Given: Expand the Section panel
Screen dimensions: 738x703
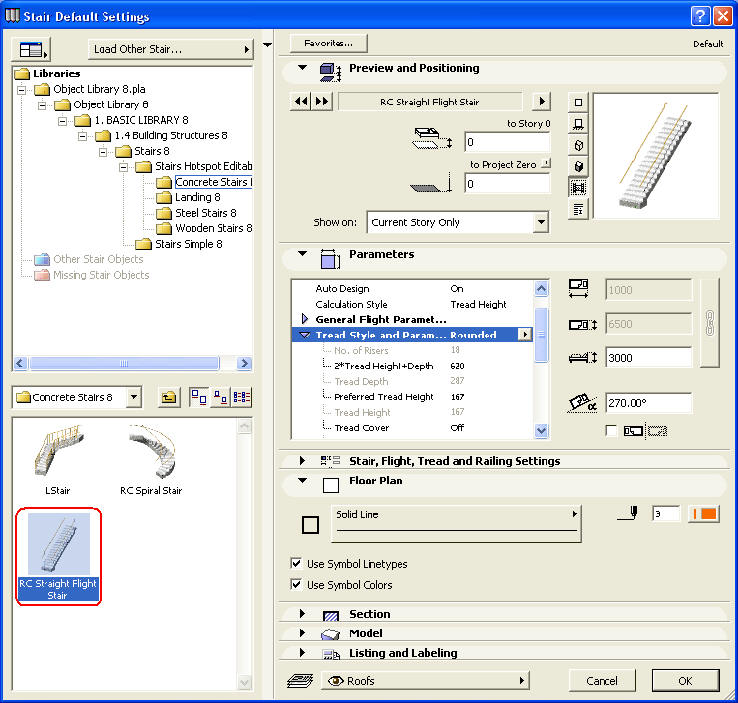Looking at the screenshot, I should (x=301, y=614).
